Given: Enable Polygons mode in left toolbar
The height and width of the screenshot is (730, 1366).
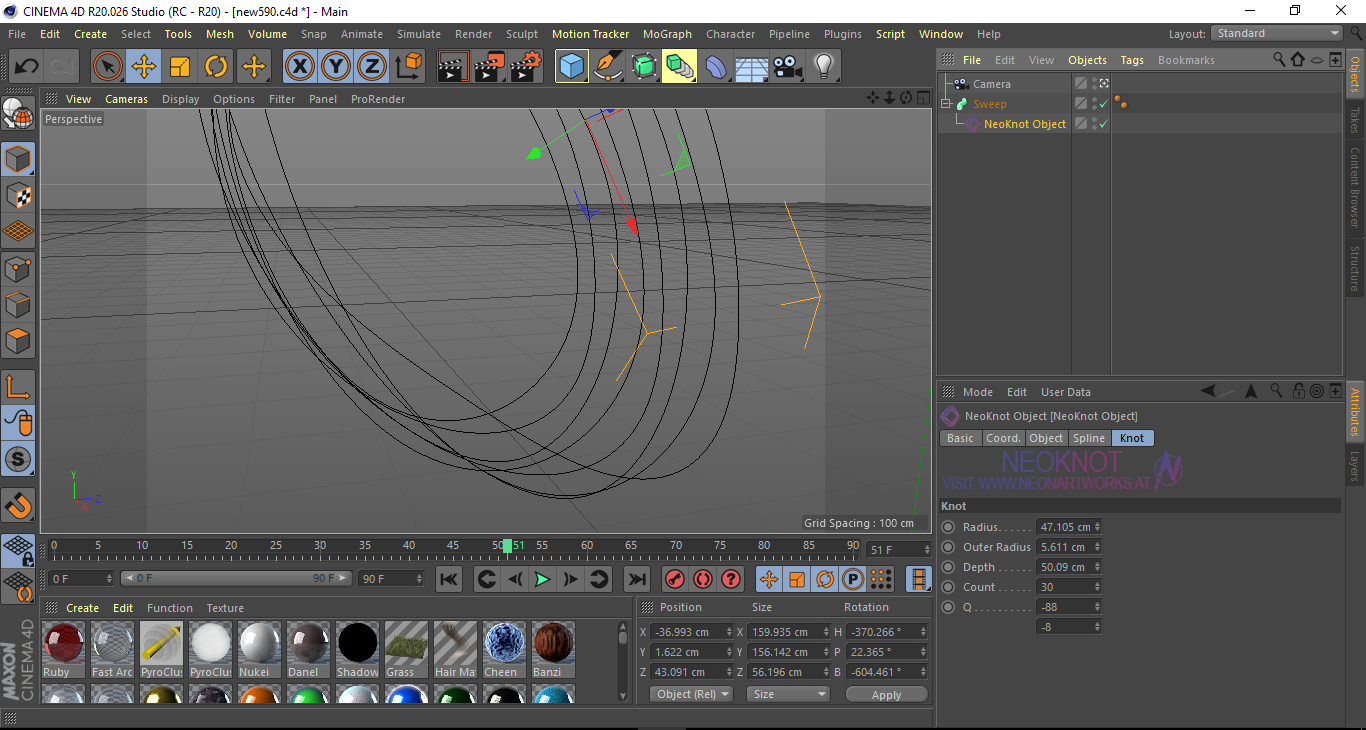Looking at the screenshot, I should click(x=18, y=340).
